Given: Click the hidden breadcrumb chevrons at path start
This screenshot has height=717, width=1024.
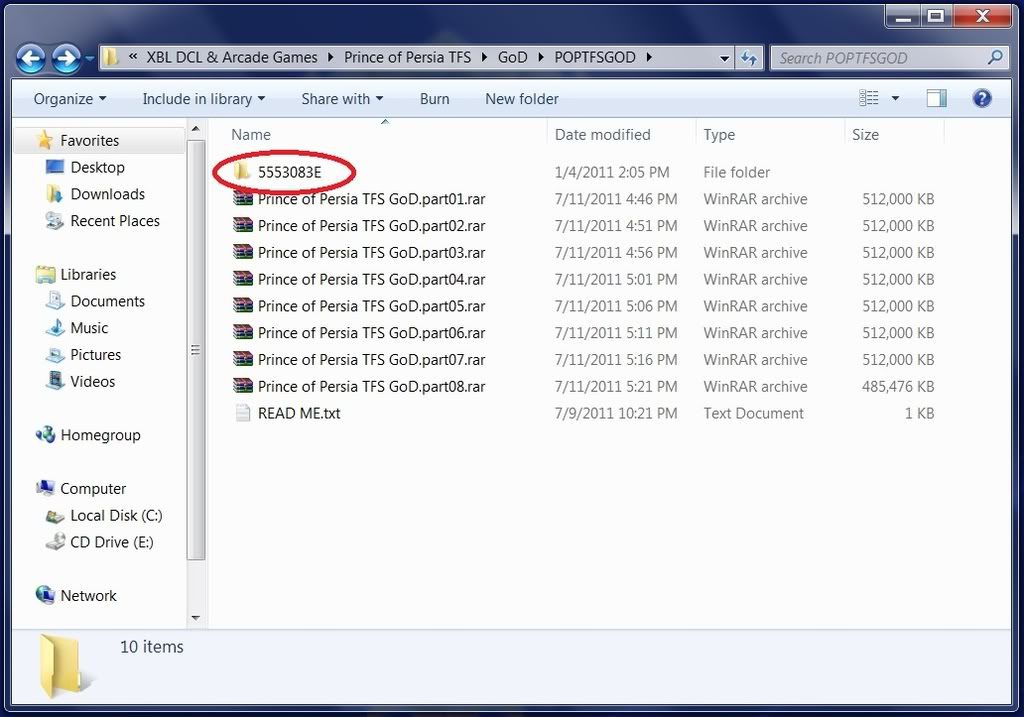Looking at the screenshot, I should 133,57.
